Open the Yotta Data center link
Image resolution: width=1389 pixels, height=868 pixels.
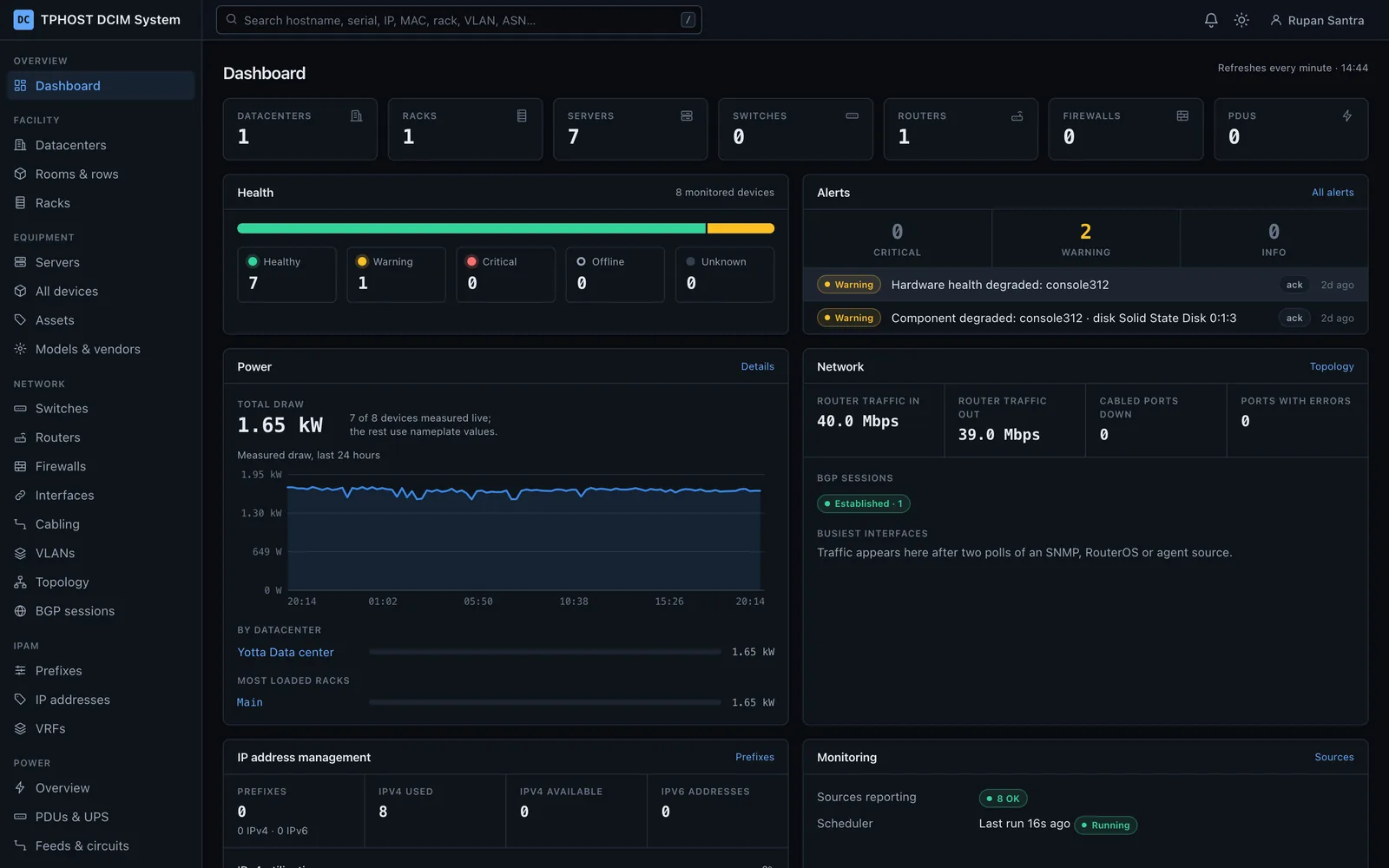pos(286,652)
